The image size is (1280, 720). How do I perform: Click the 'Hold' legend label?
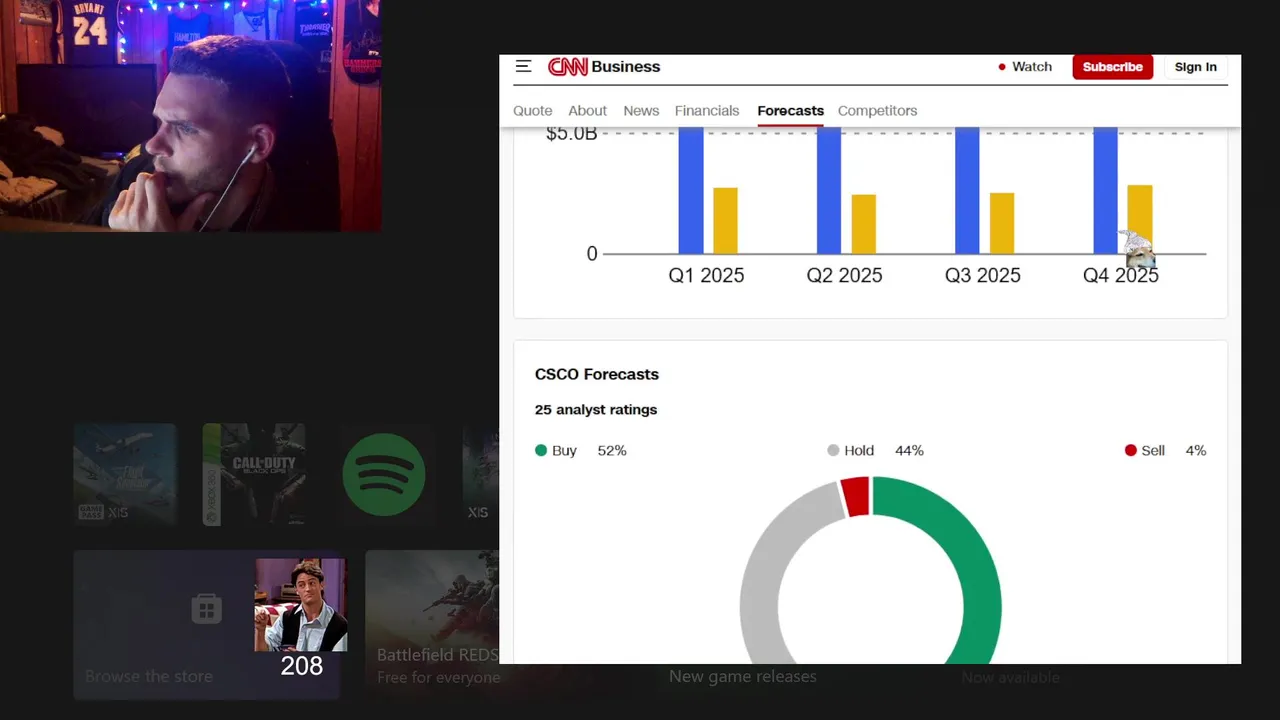tap(859, 451)
